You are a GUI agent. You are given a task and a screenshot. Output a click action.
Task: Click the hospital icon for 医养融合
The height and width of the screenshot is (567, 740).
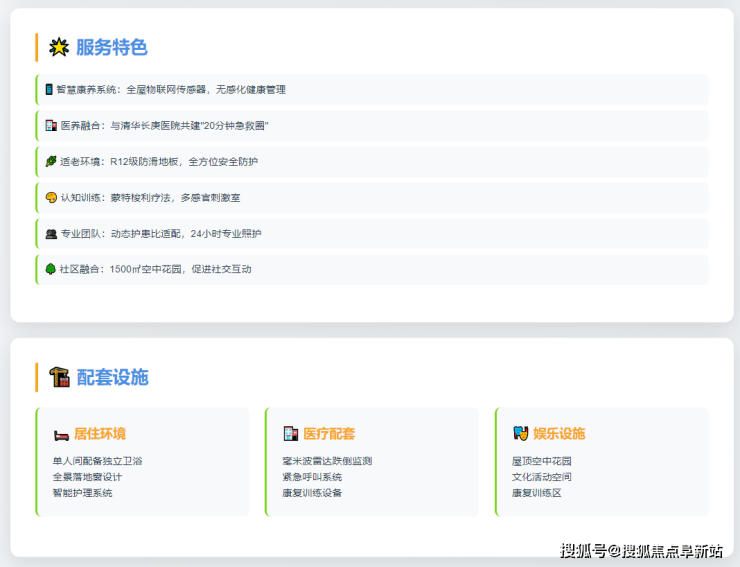tap(50, 126)
